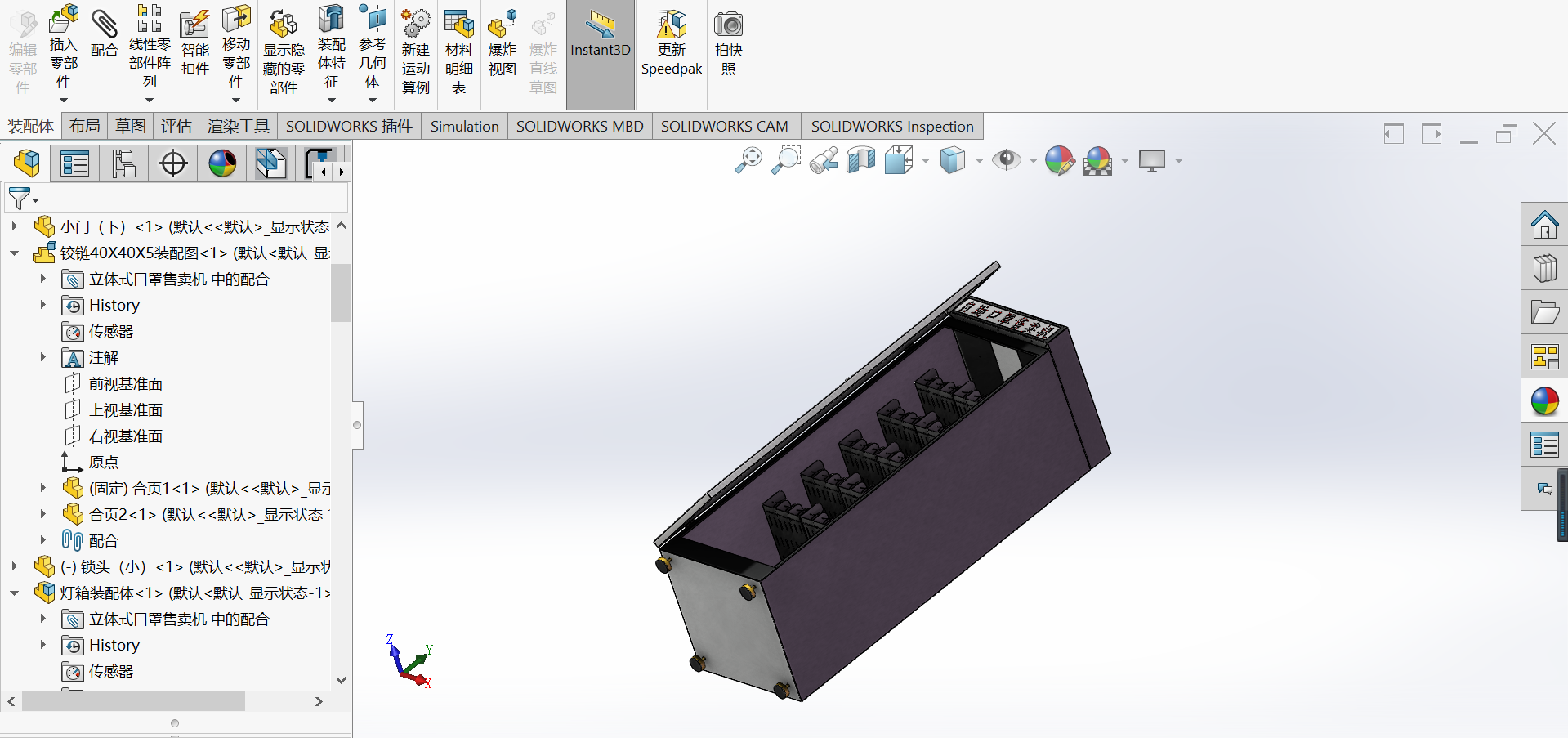This screenshot has width=1568, height=738.
Task: Start New Motion Study (新建运动算例)
Action: point(416,52)
